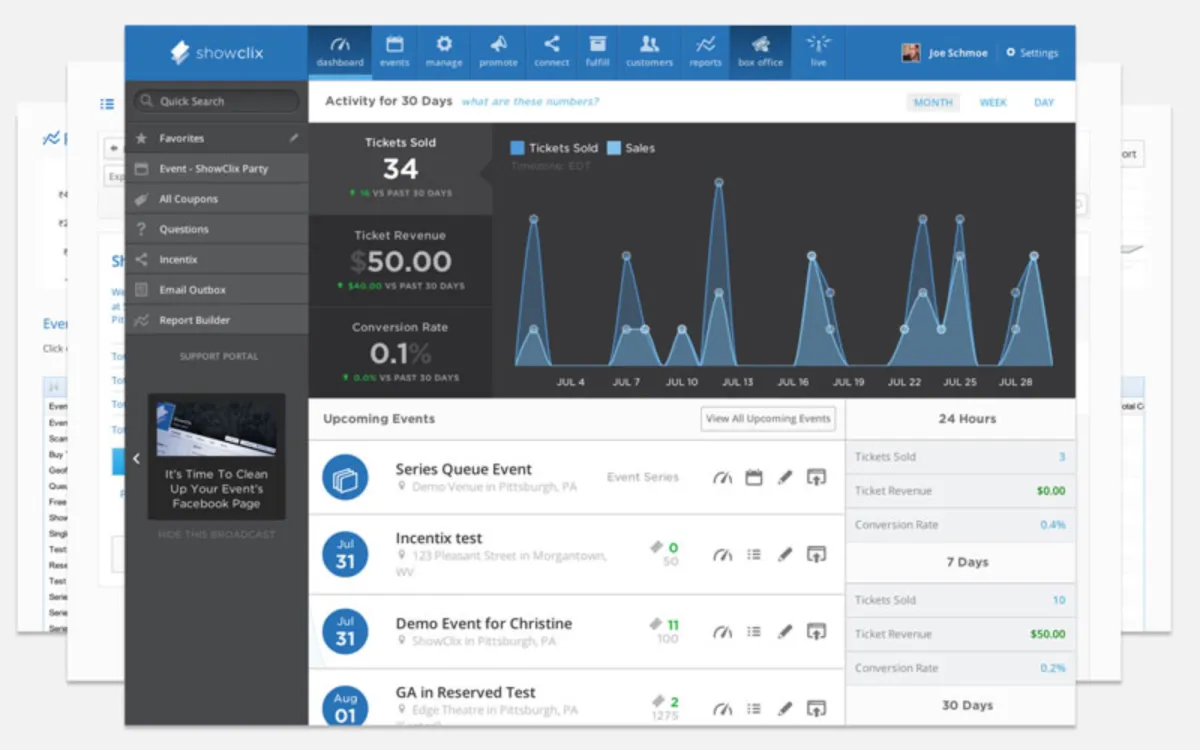Open the Settings menu next to Joe Schmoe
The image size is (1200, 750).
click(x=1032, y=53)
